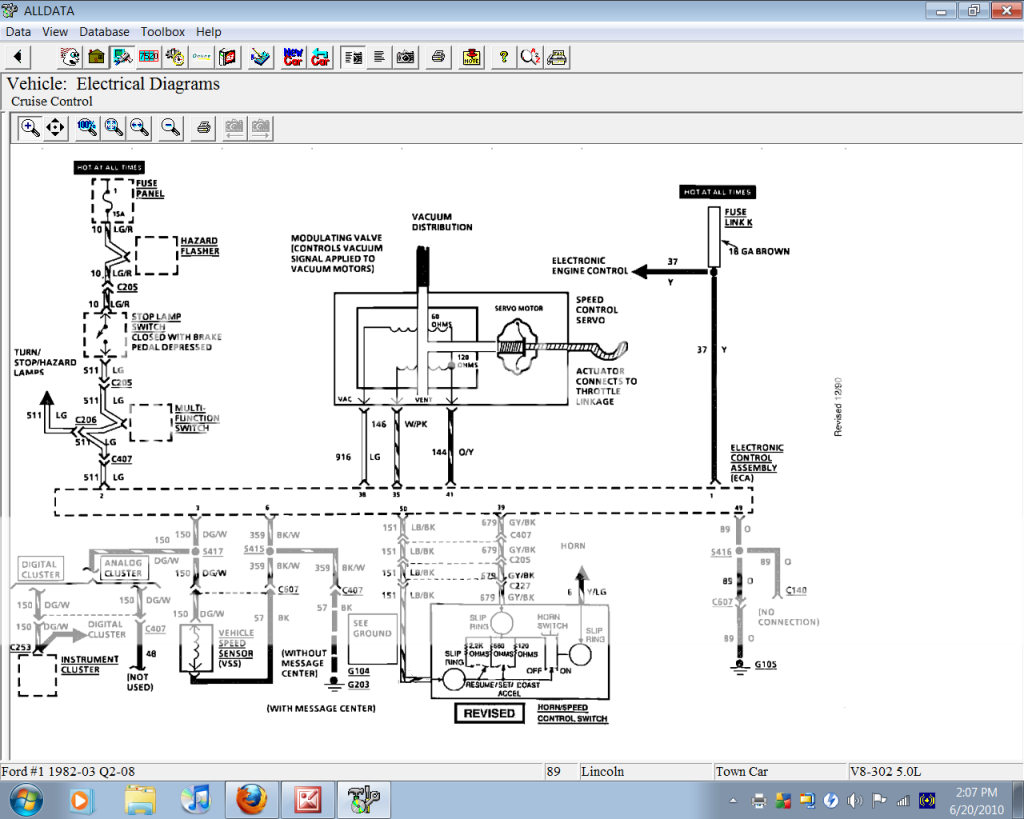Image resolution: width=1024 pixels, height=819 pixels.
Task: Click the REVISED box in diagram
Action: 489,713
